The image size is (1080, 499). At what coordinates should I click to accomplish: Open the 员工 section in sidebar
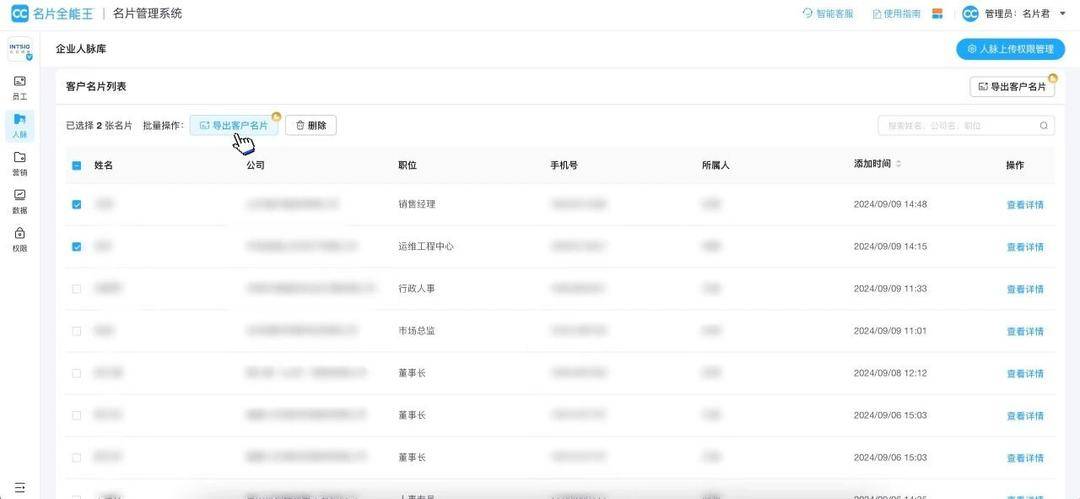19,87
